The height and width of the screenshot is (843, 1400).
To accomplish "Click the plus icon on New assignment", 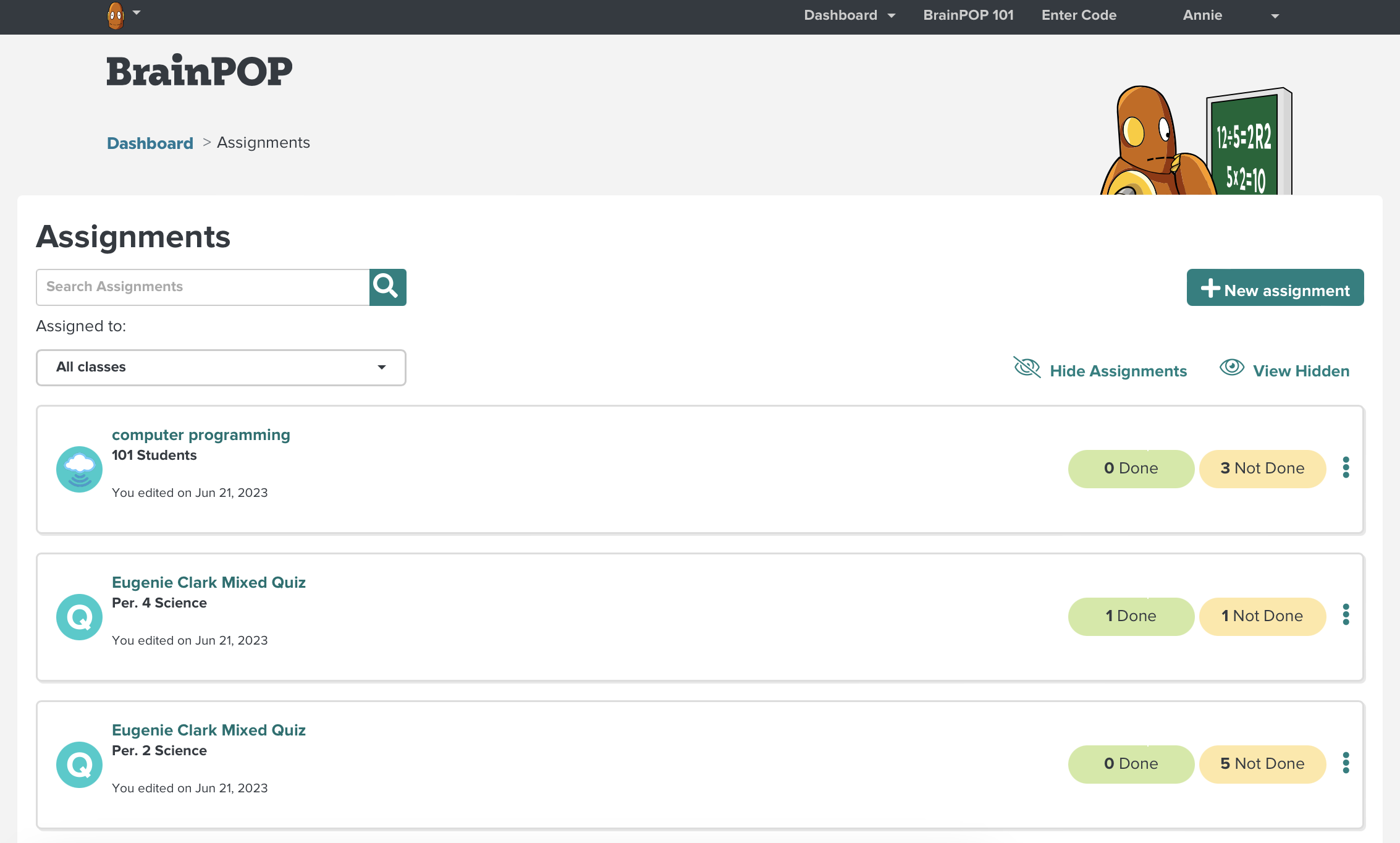I will click(x=1210, y=289).
